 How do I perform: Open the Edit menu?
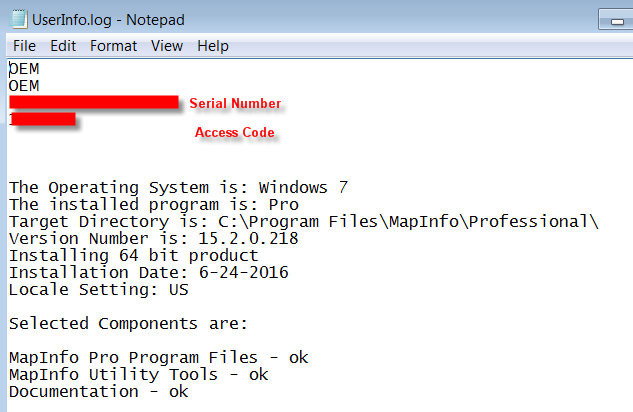[63, 46]
